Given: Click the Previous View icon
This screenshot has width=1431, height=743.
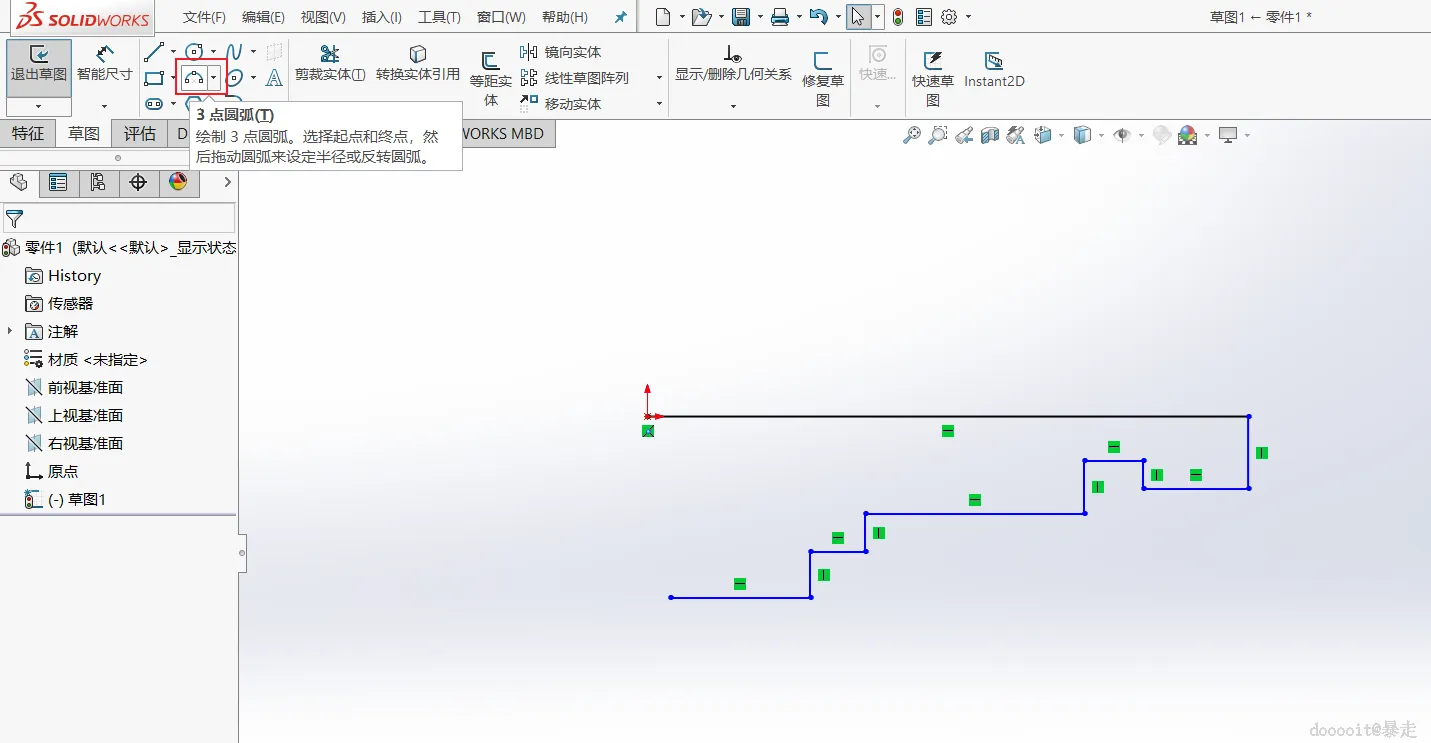Looking at the screenshot, I should pyautogui.click(x=964, y=135).
